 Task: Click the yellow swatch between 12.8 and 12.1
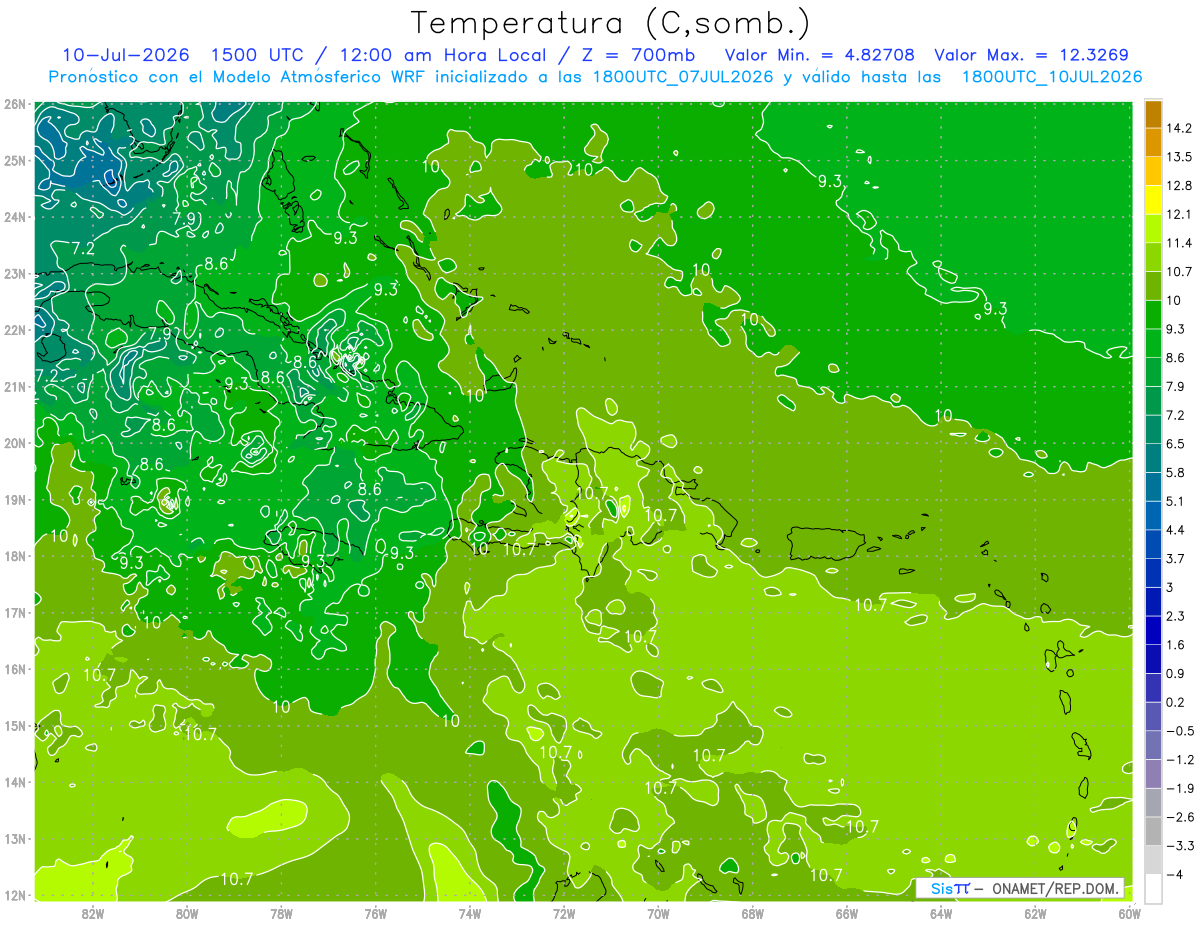coord(1154,200)
